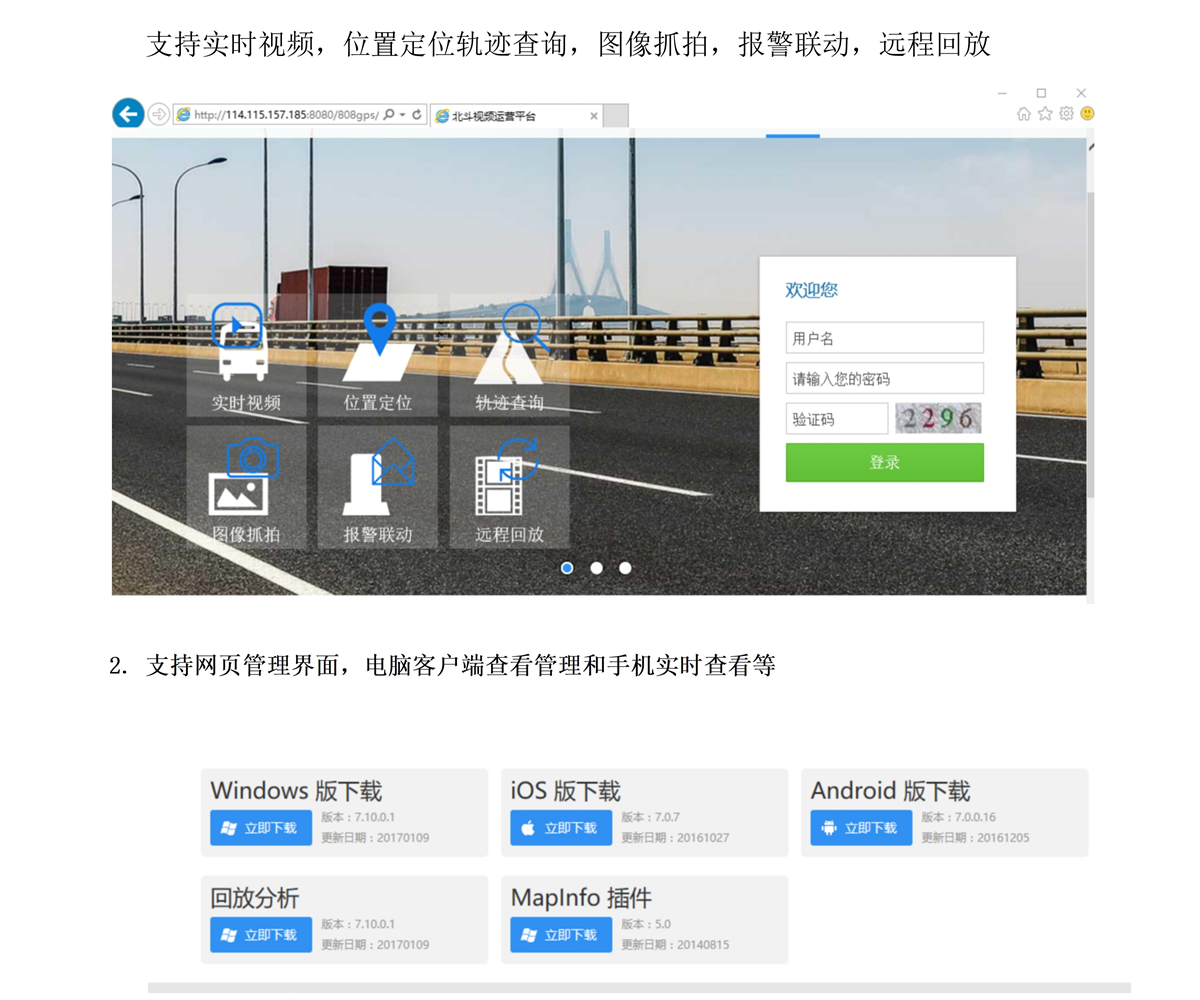Go back with the browser back arrow
The height and width of the screenshot is (1000, 1200).
pyautogui.click(x=128, y=114)
